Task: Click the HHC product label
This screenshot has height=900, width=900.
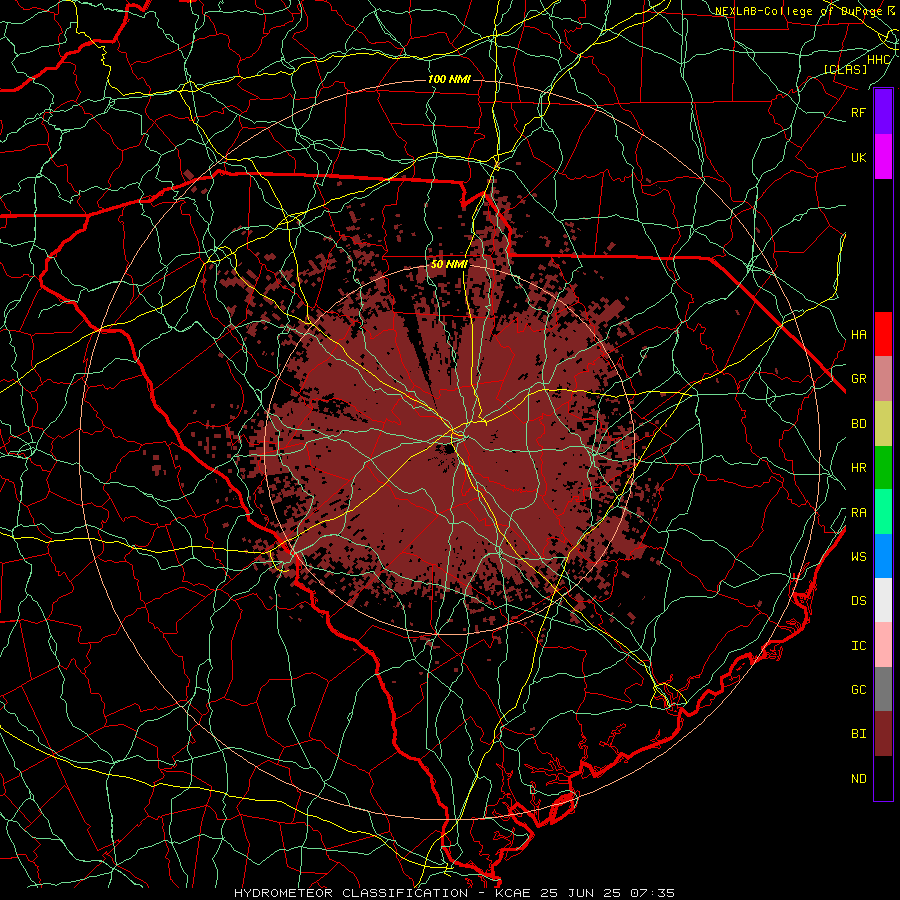Action: tap(879, 60)
